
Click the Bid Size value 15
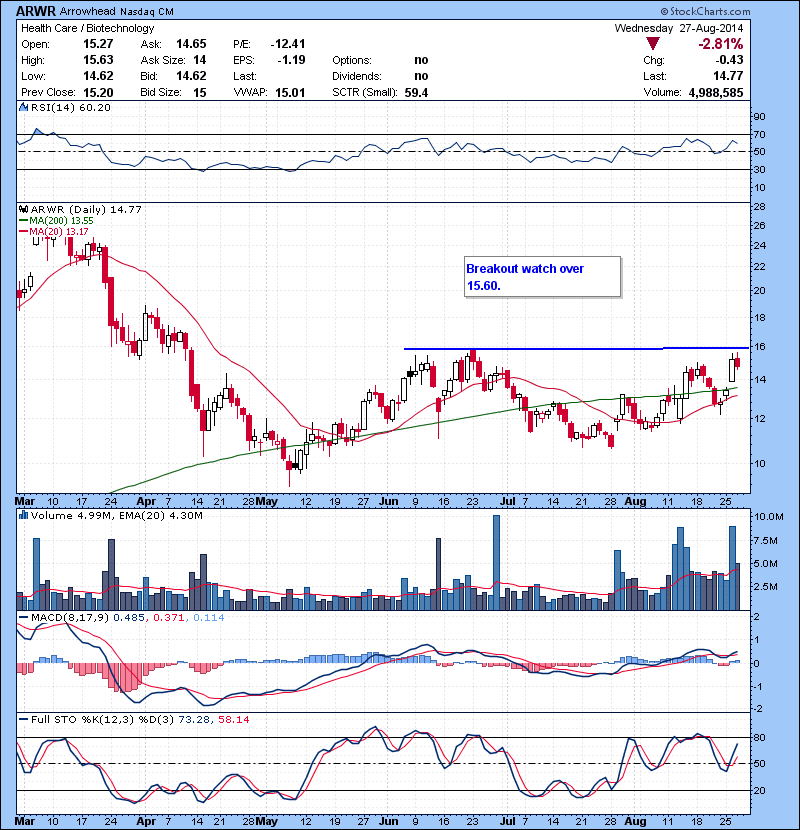(200, 93)
